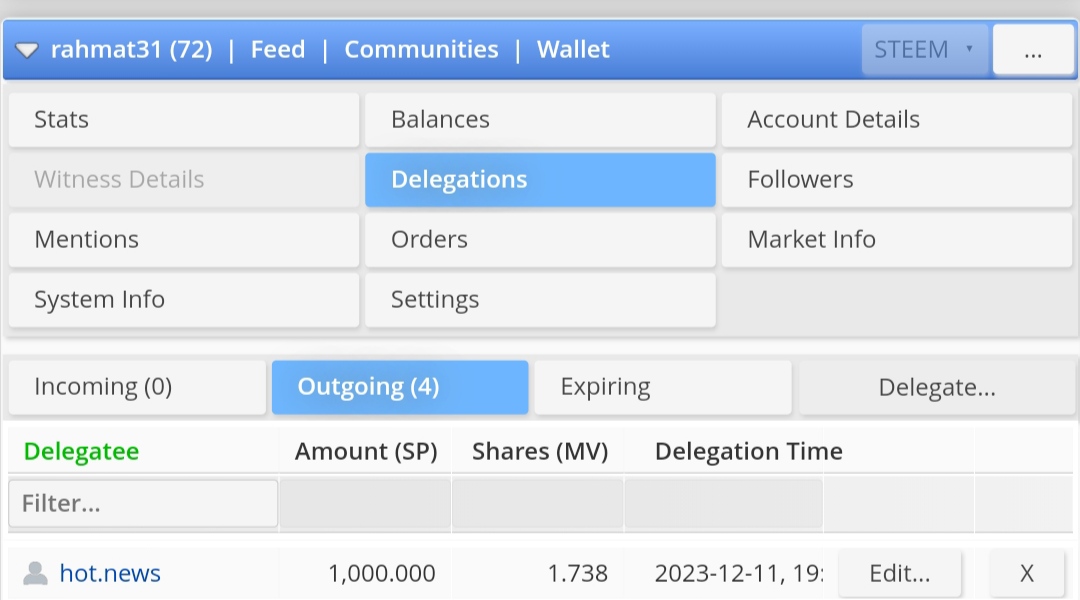Show Expiring delegations
Viewport: 1080px width, 600px height.
[x=662, y=387]
